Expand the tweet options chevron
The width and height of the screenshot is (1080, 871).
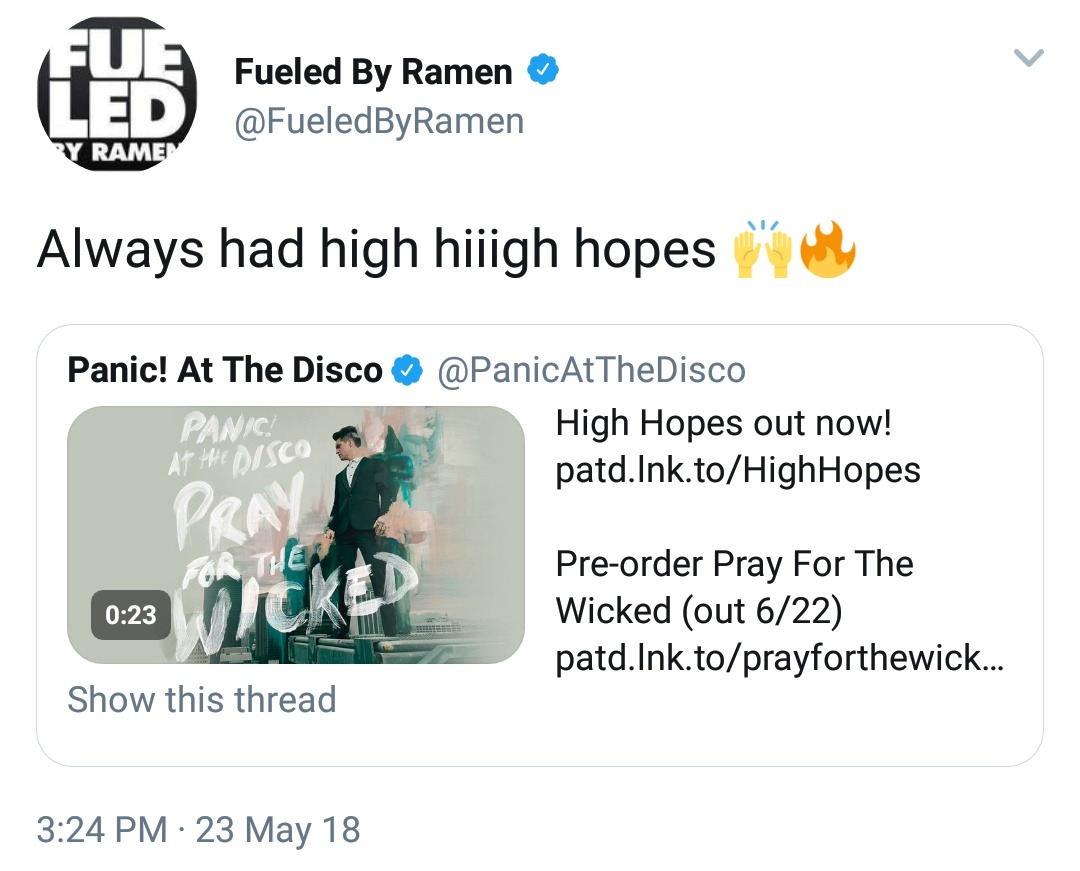tap(1029, 57)
